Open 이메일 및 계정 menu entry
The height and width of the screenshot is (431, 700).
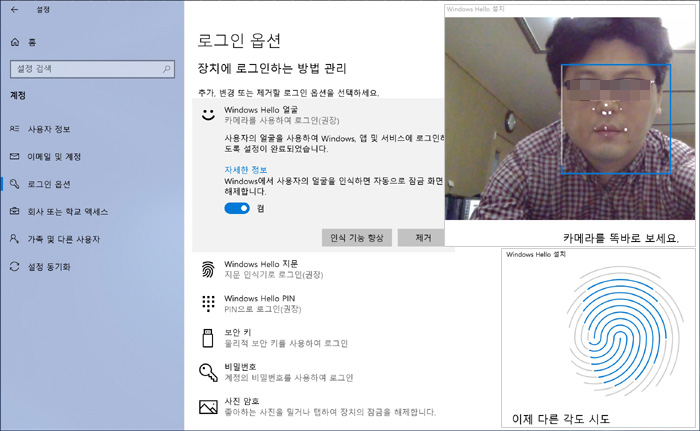[54, 157]
